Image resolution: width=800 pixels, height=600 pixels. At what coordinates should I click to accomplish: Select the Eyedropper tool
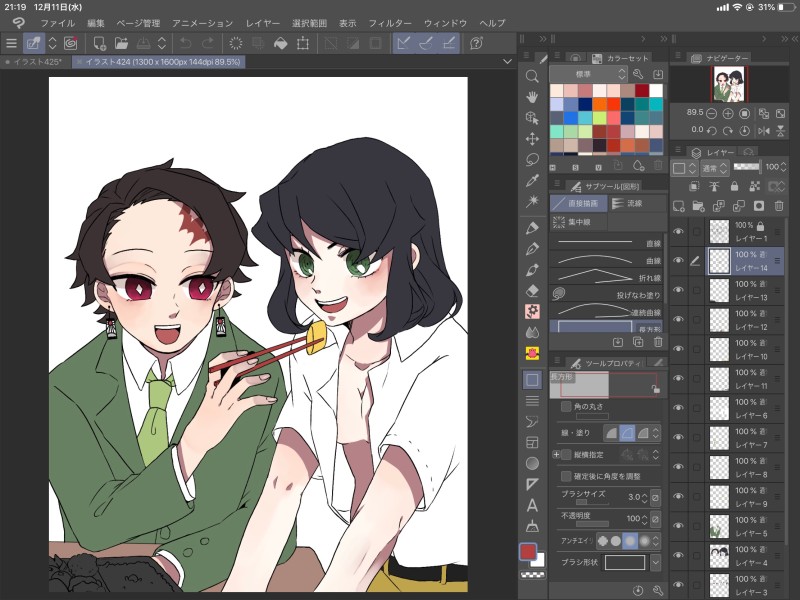point(532,181)
